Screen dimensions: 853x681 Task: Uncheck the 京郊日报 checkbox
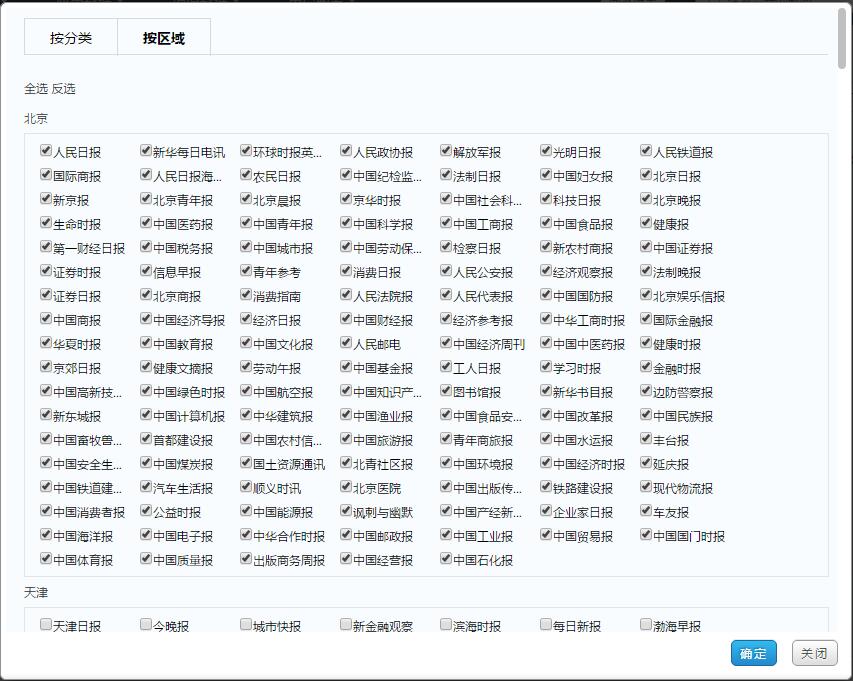(46, 366)
